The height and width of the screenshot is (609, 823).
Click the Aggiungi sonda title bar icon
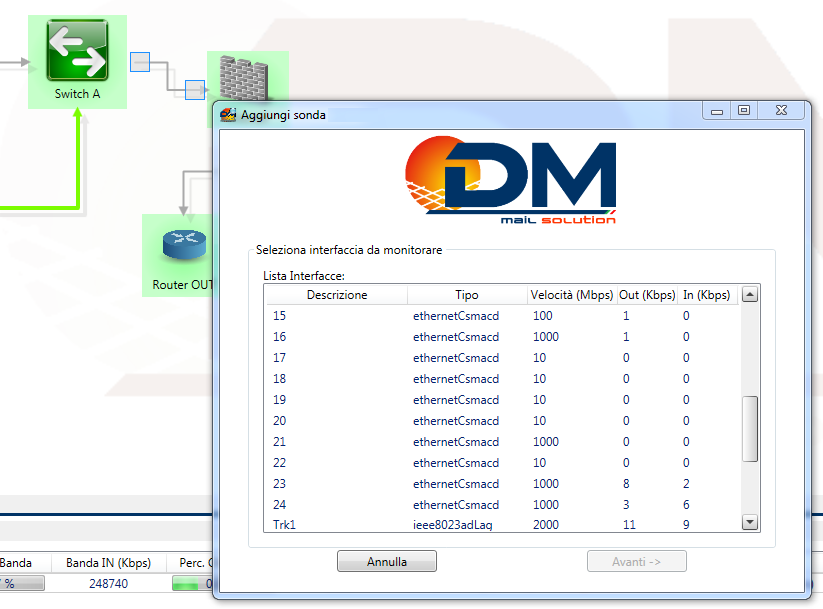[228, 114]
